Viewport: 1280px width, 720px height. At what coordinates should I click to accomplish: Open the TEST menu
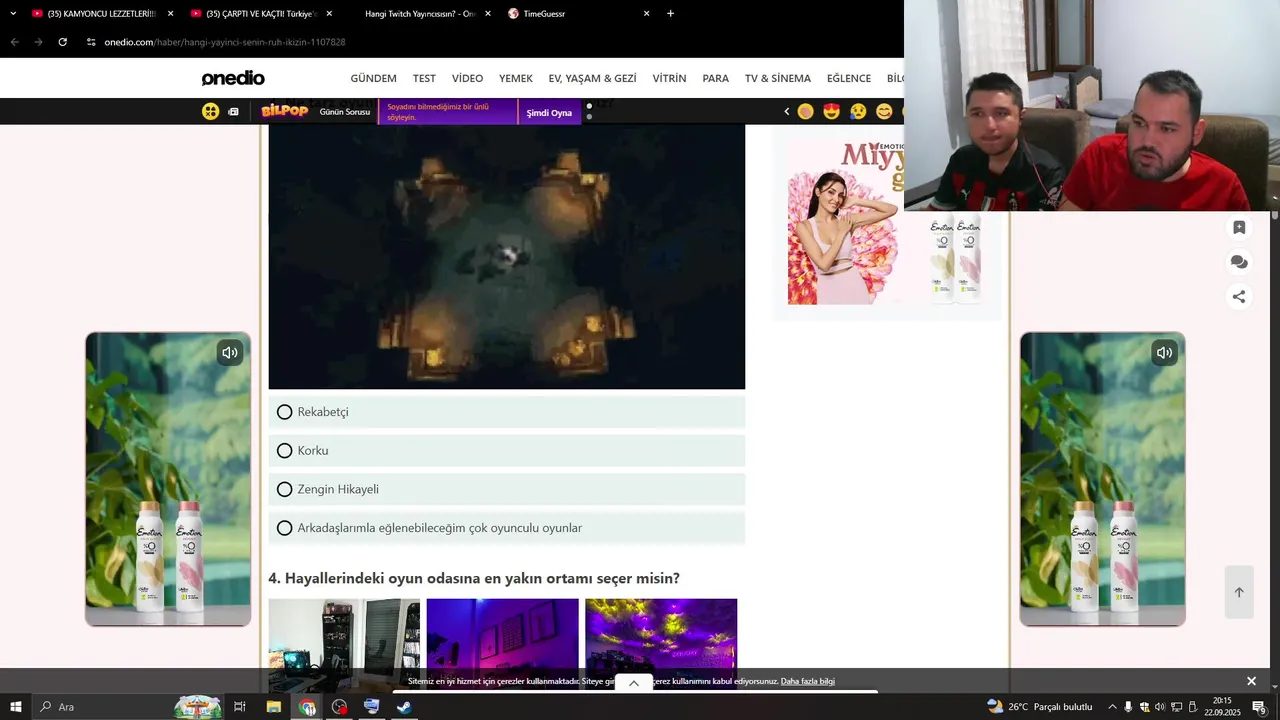424,78
